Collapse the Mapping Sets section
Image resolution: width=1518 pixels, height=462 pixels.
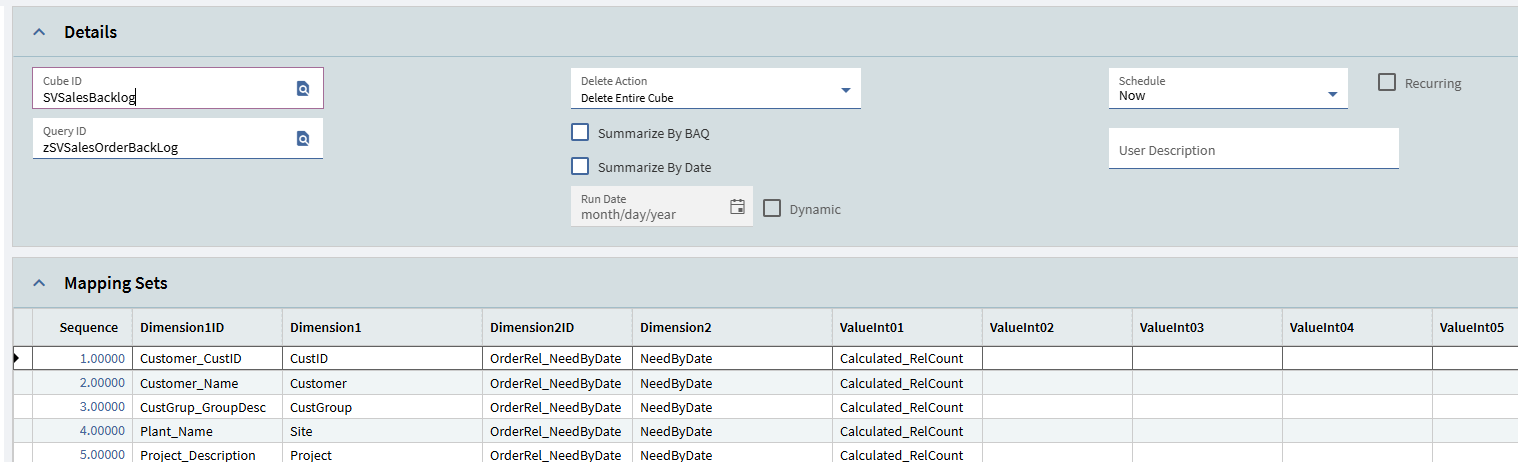click(x=39, y=283)
